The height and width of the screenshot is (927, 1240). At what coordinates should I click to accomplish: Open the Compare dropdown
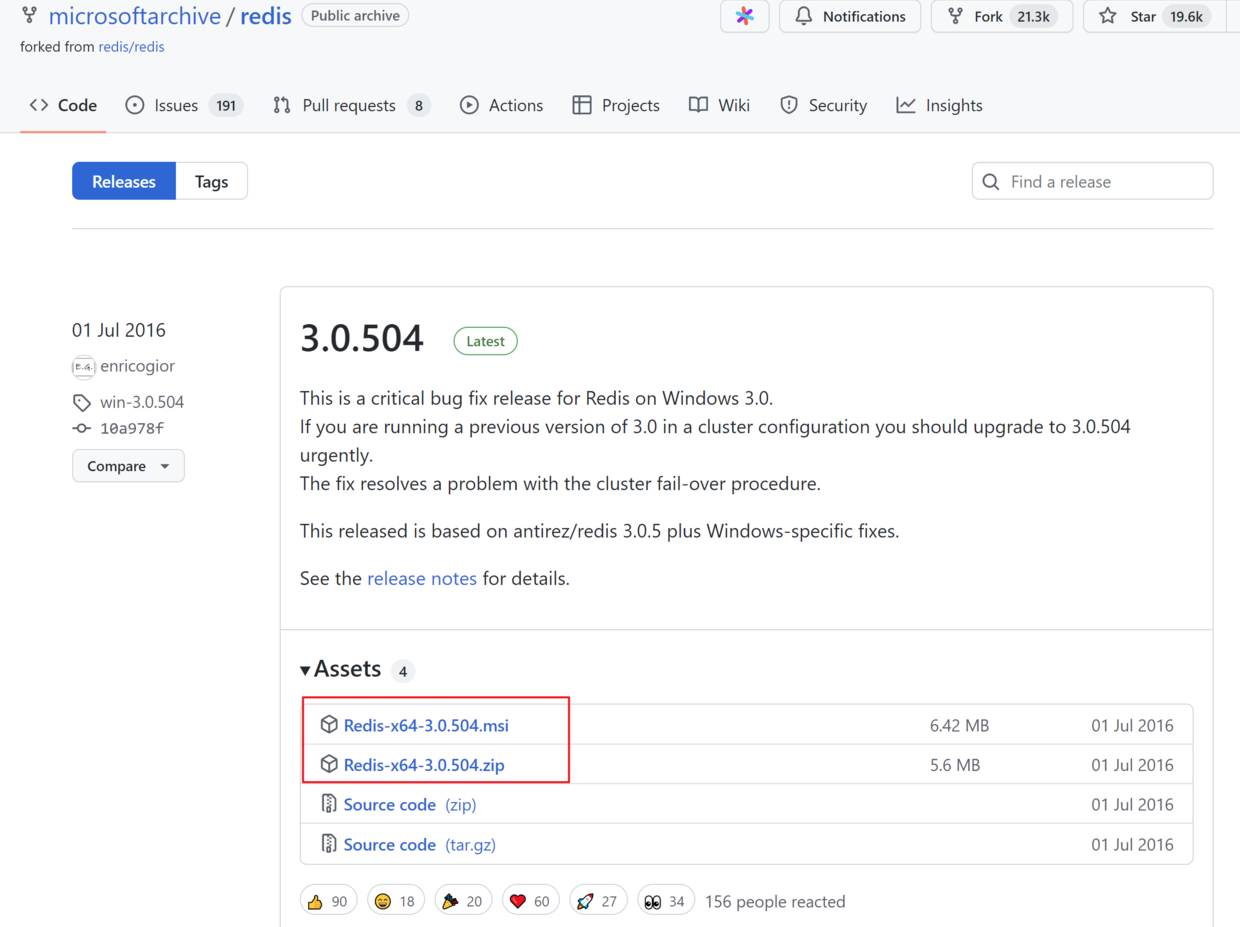click(x=128, y=466)
